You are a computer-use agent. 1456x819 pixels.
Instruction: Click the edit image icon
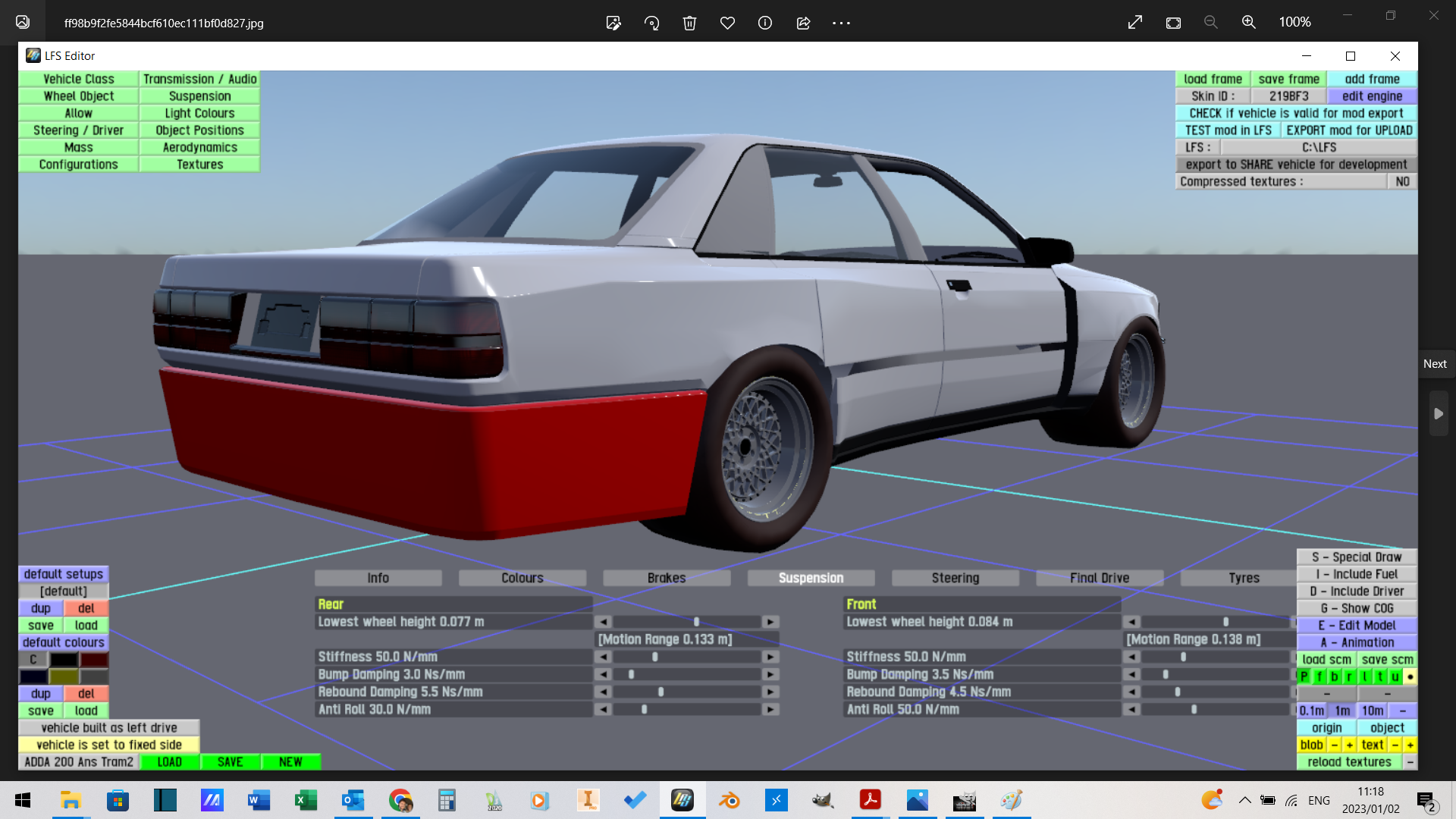click(x=613, y=23)
